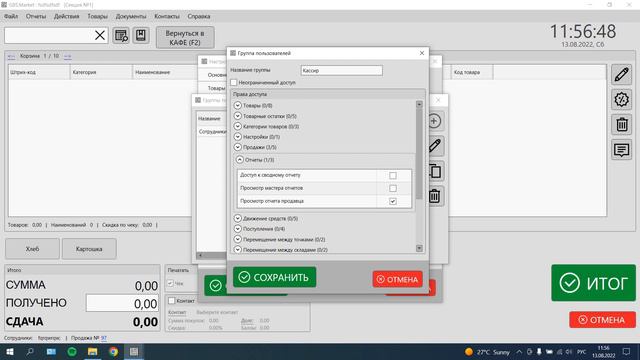Open taskbar search
Image resolution: width=640 pixels, height=360 pixels.
click(x=30, y=352)
